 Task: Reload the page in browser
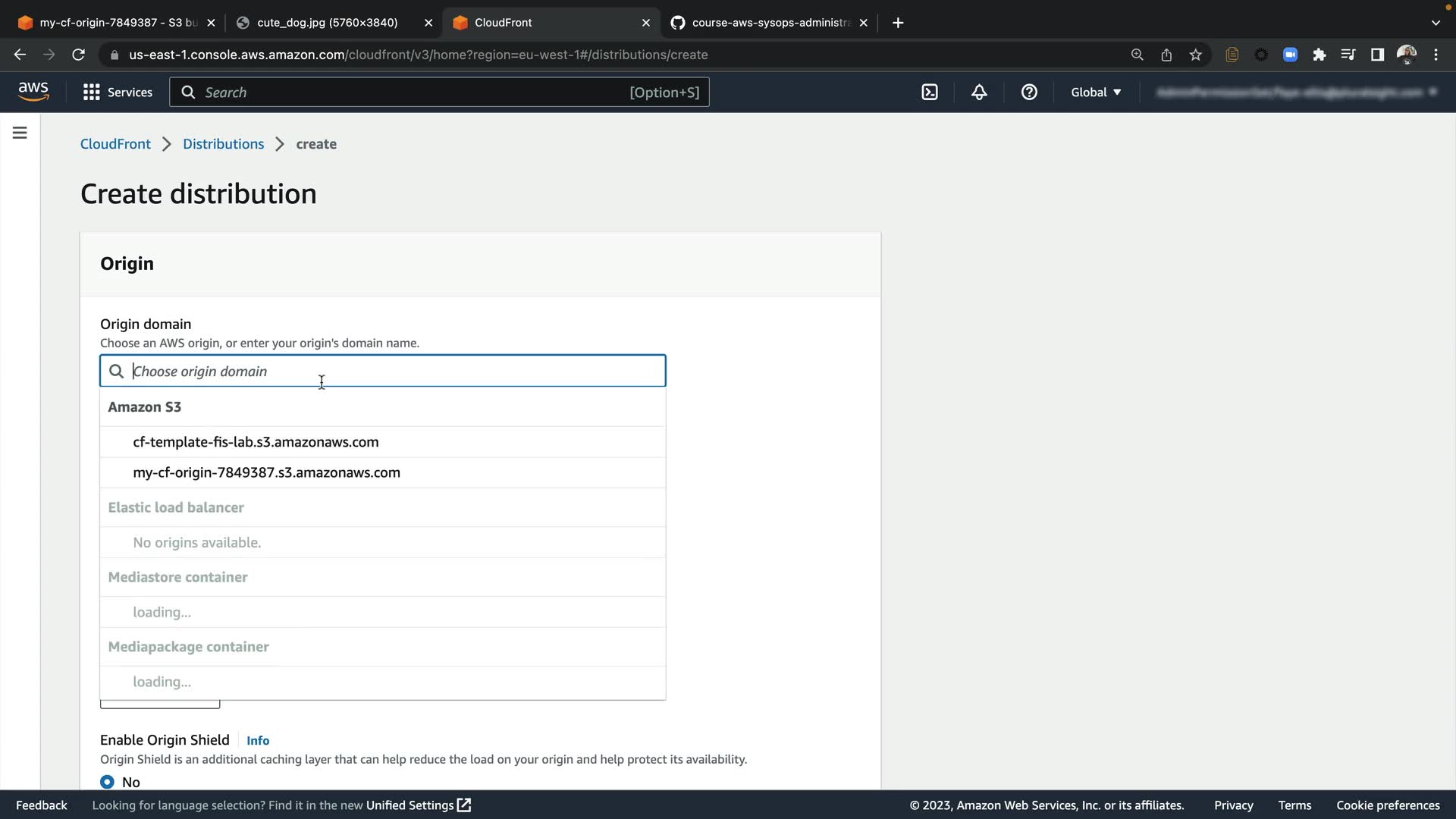click(78, 55)
